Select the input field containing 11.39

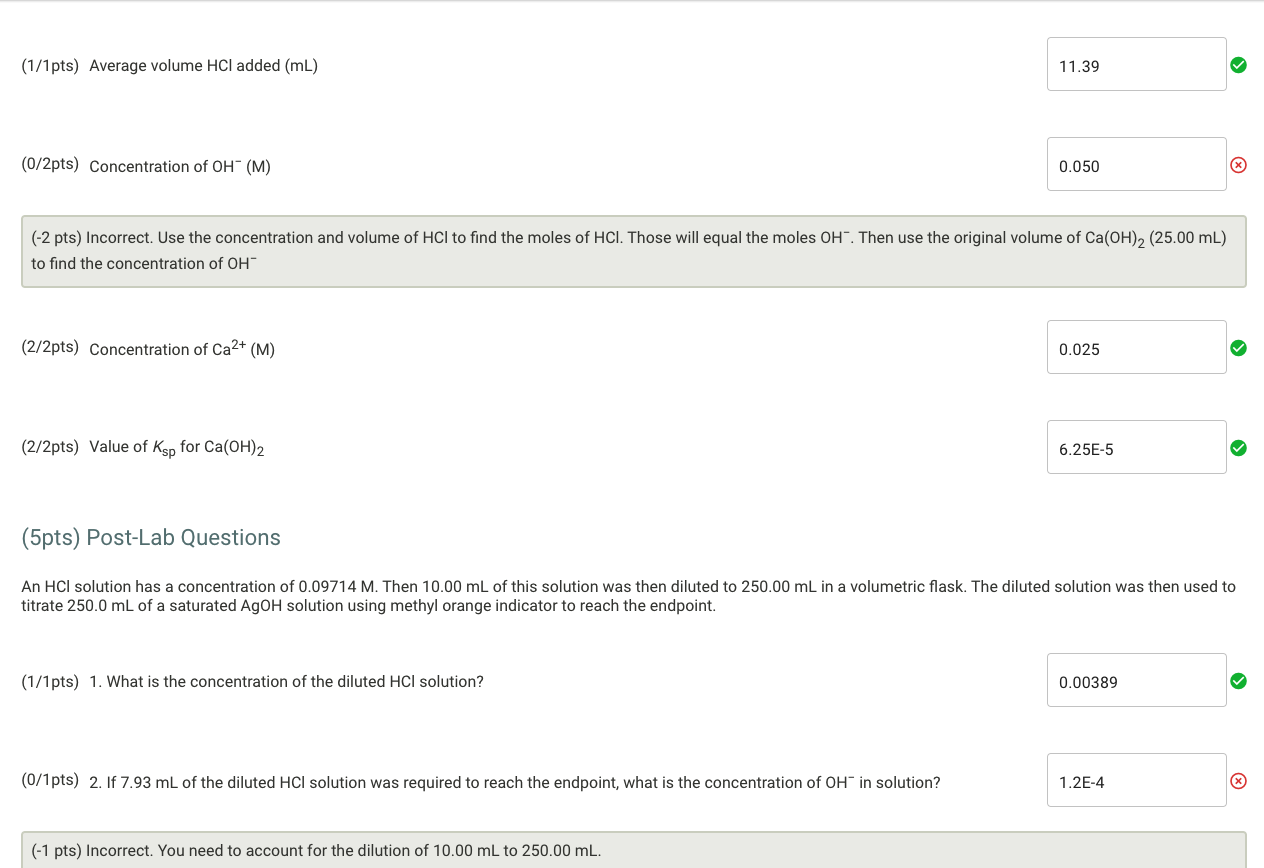coord(1136,64)
